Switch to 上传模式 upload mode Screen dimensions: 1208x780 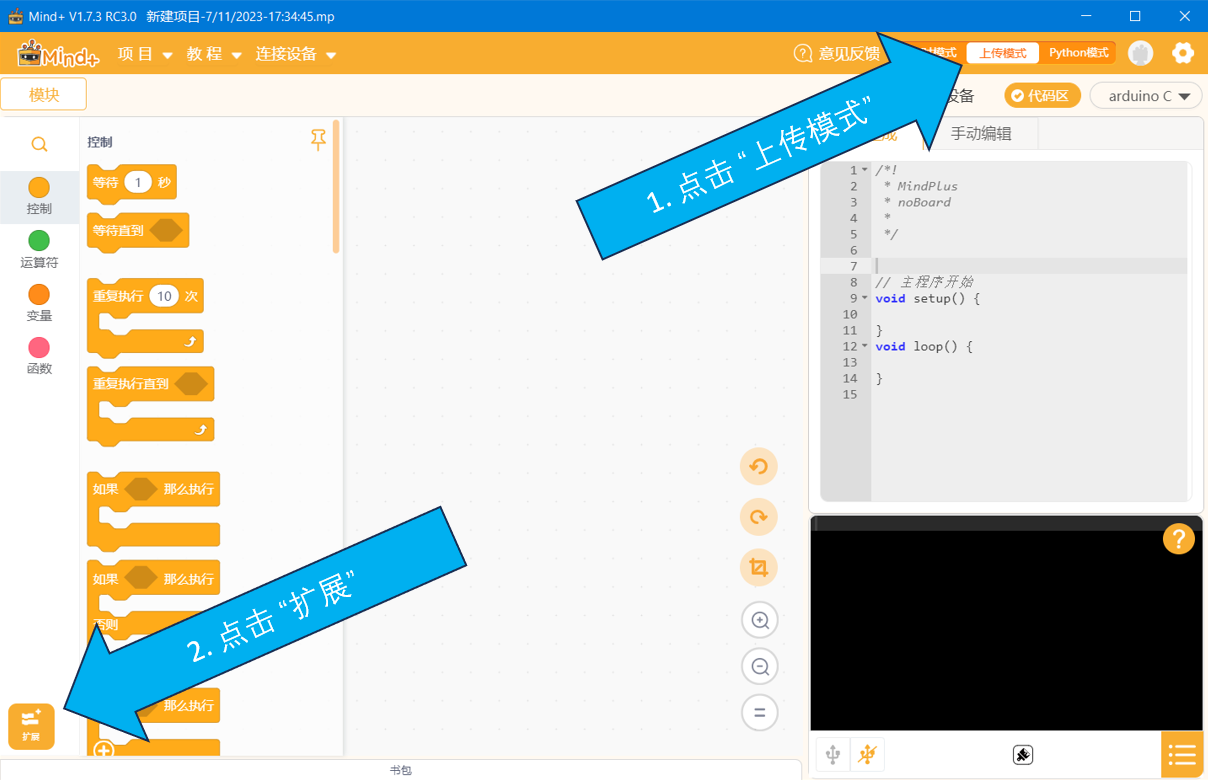(x=1003, y=53)
